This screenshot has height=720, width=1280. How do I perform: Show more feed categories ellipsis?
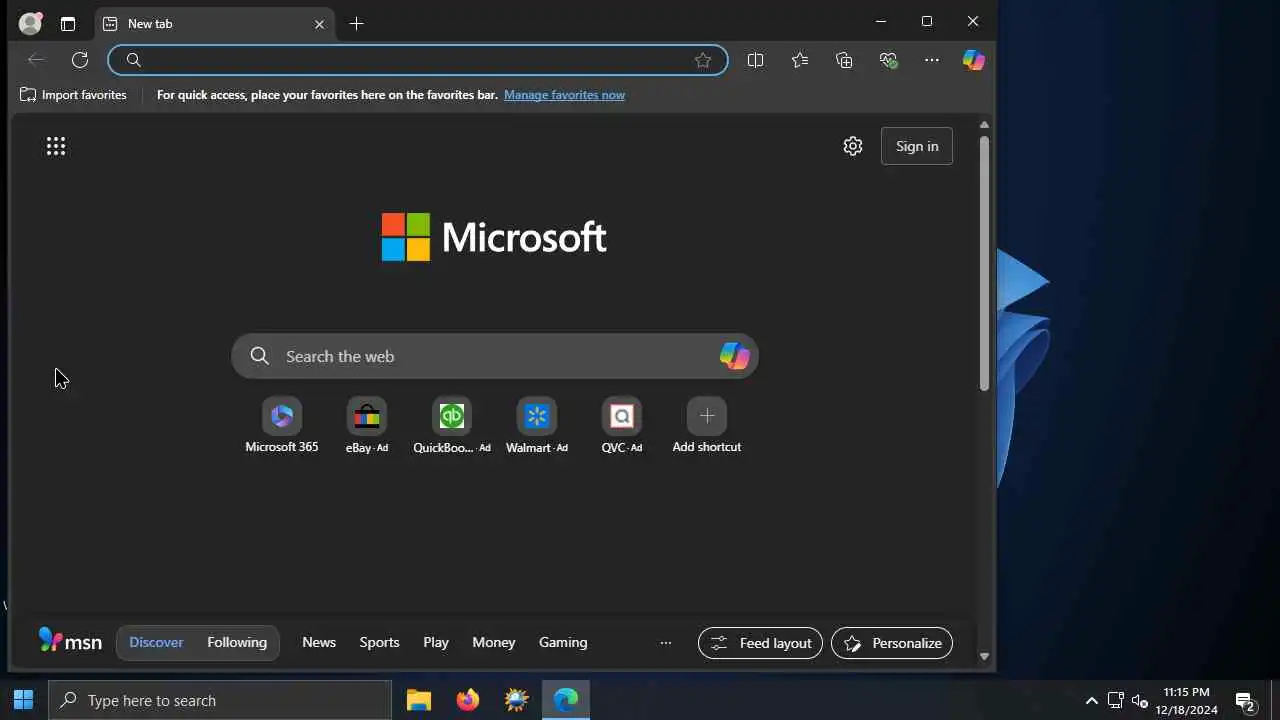click(x=666, y=643)
